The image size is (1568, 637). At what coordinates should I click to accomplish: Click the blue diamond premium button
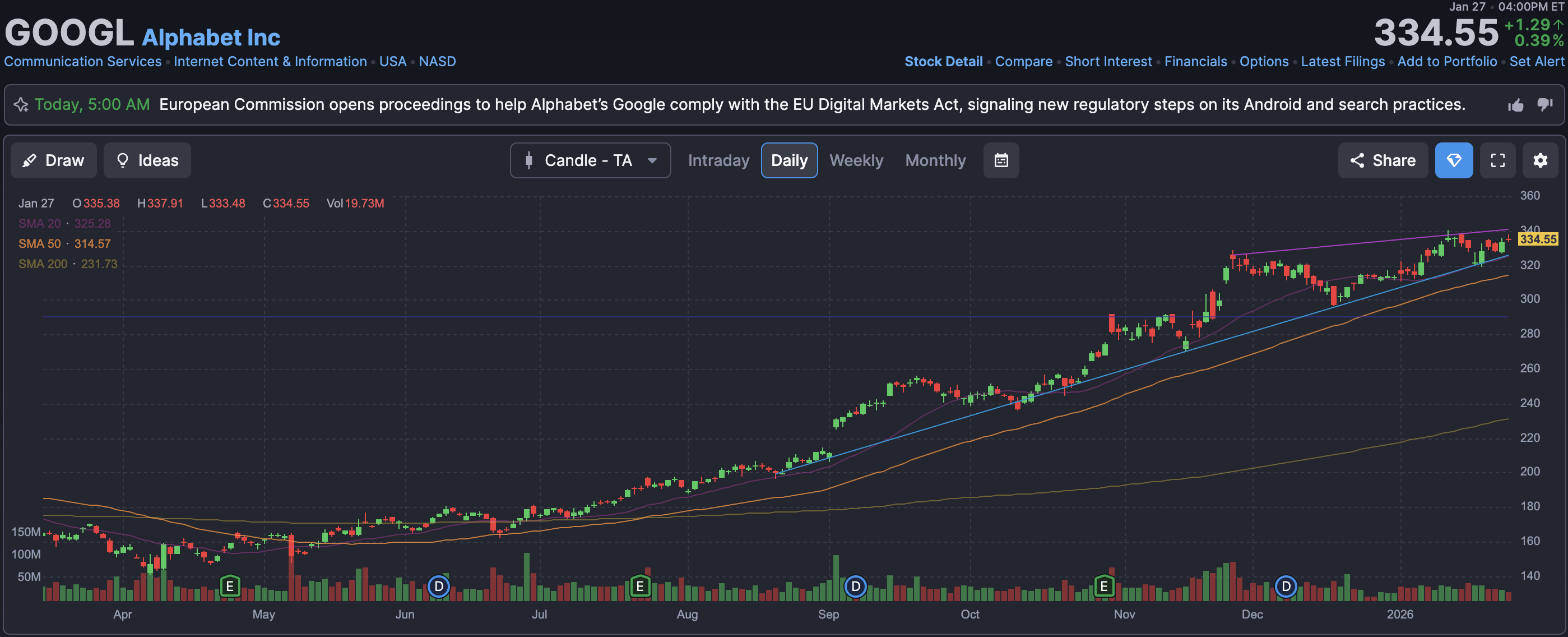click(x=1454, y=160)
